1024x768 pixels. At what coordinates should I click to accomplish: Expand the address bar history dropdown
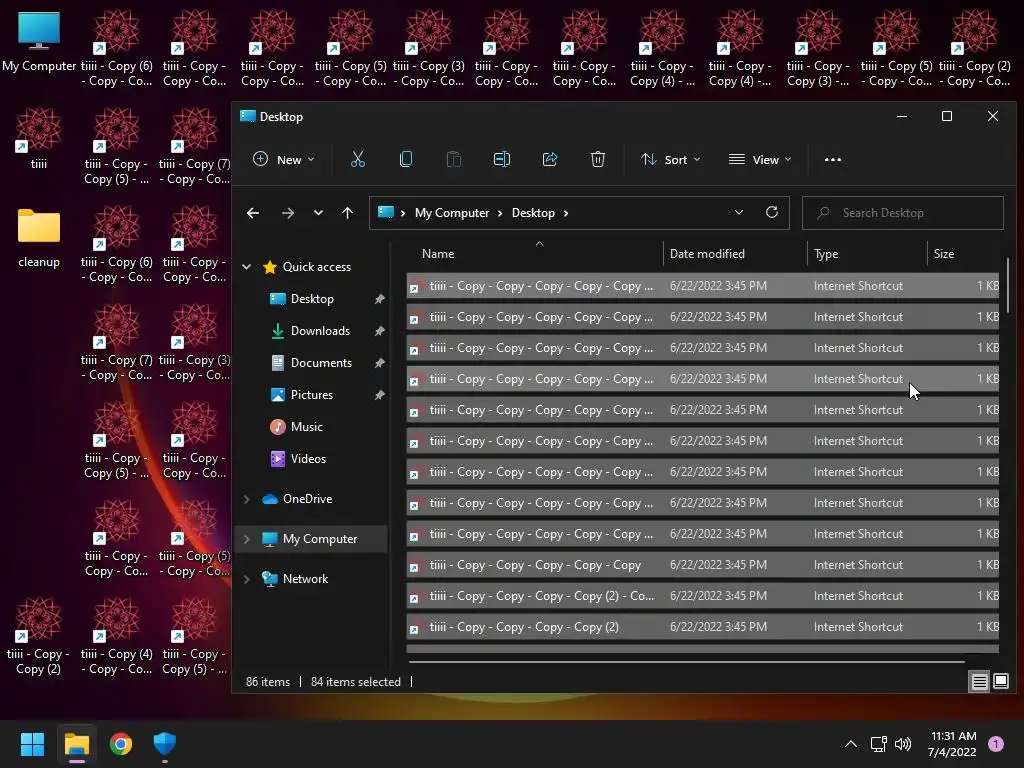739,213
